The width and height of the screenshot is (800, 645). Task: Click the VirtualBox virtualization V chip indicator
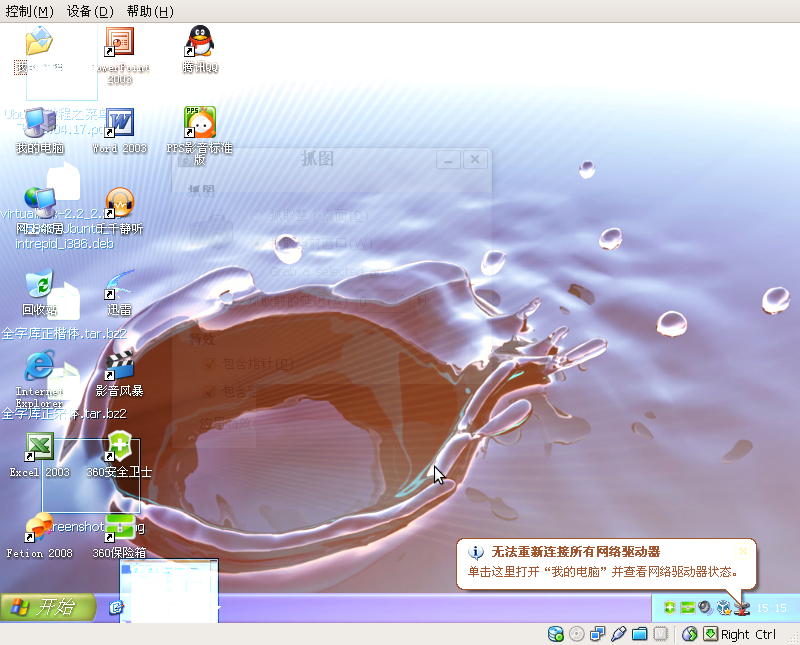click(660, 634)
